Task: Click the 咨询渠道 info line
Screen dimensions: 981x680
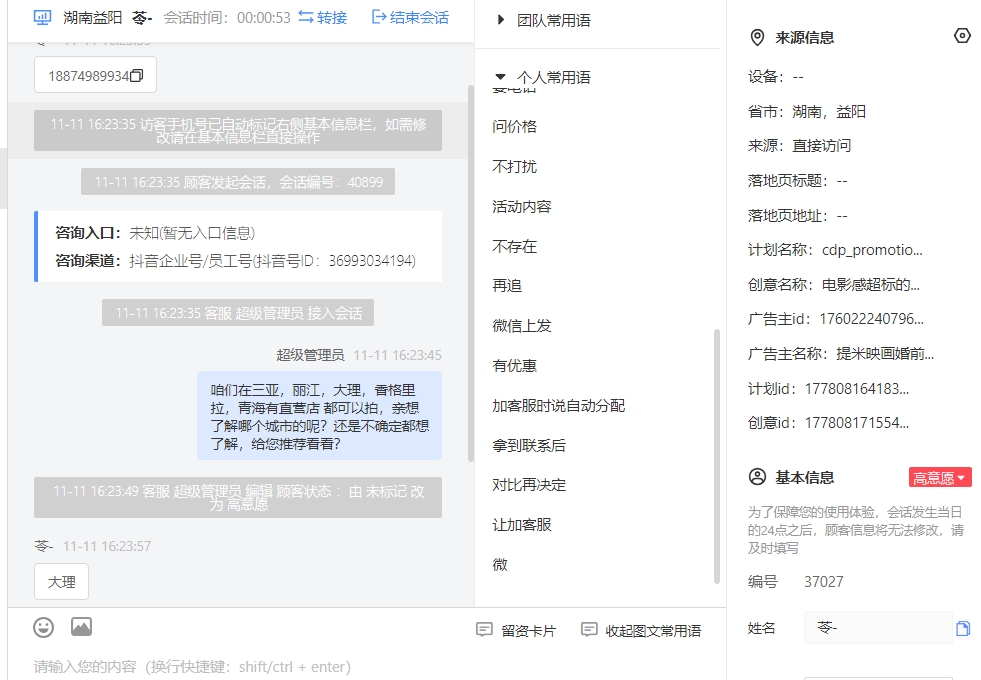Action: point(235,261)
